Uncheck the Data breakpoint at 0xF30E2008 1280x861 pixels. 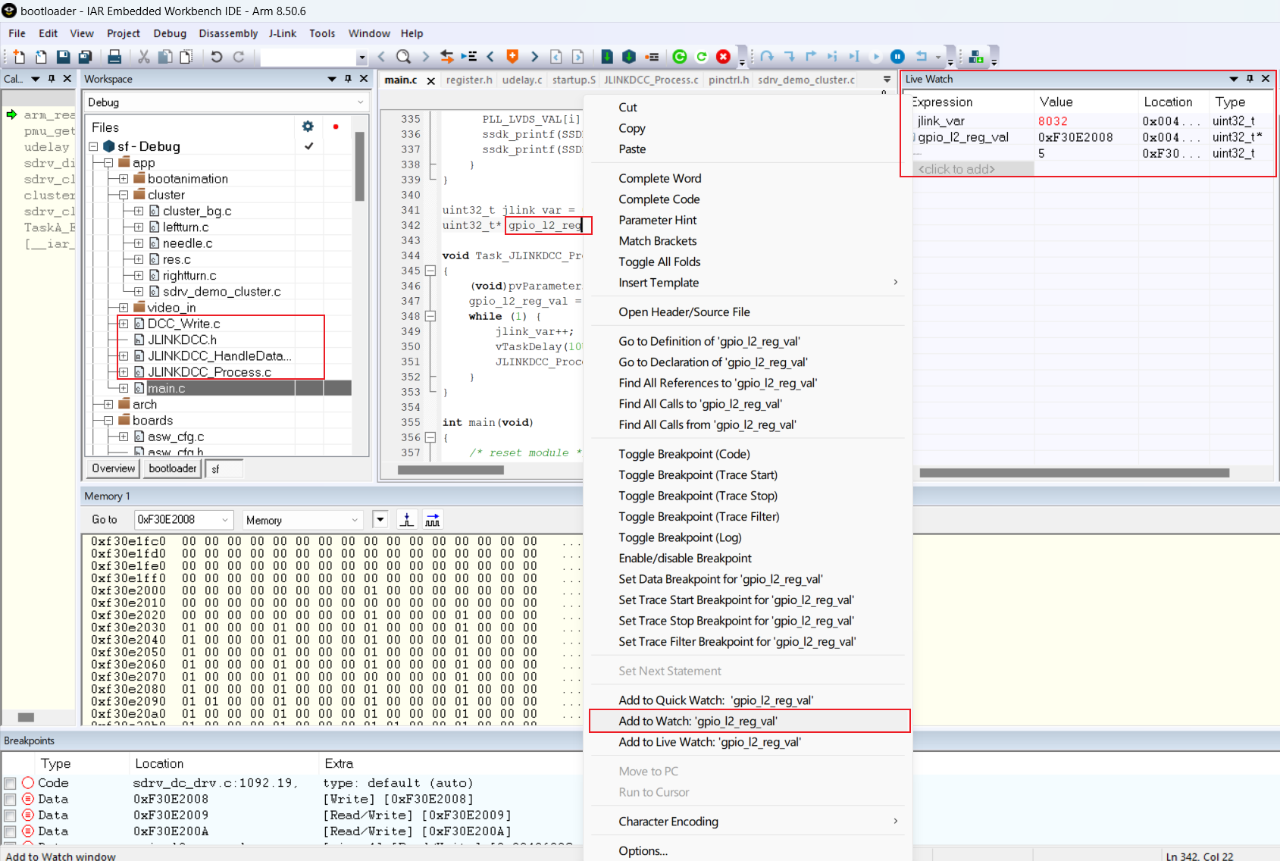tap(12, 798)
